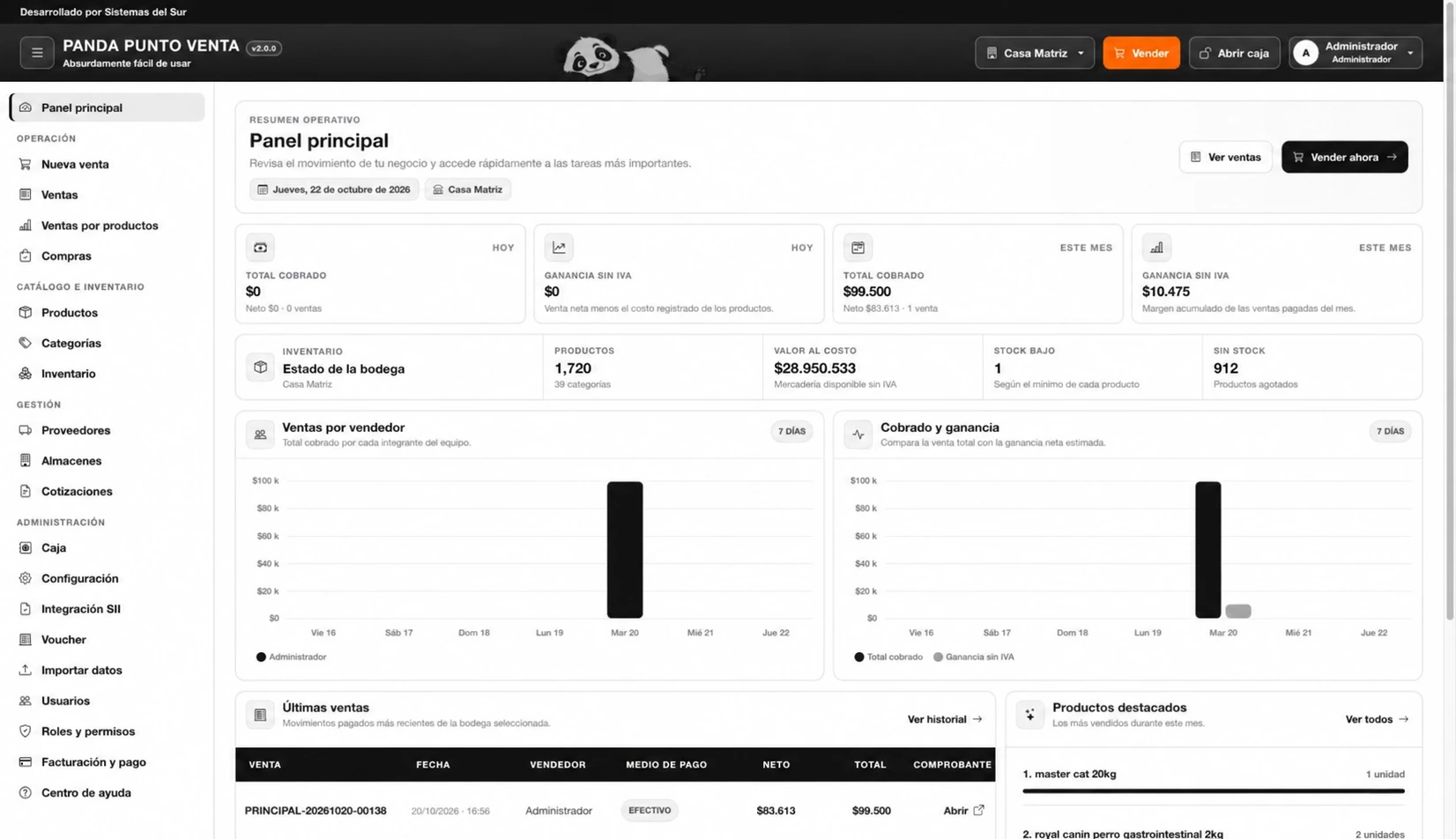
Task: Click the Cotizaciones document icon
Action: pos(26,491)
